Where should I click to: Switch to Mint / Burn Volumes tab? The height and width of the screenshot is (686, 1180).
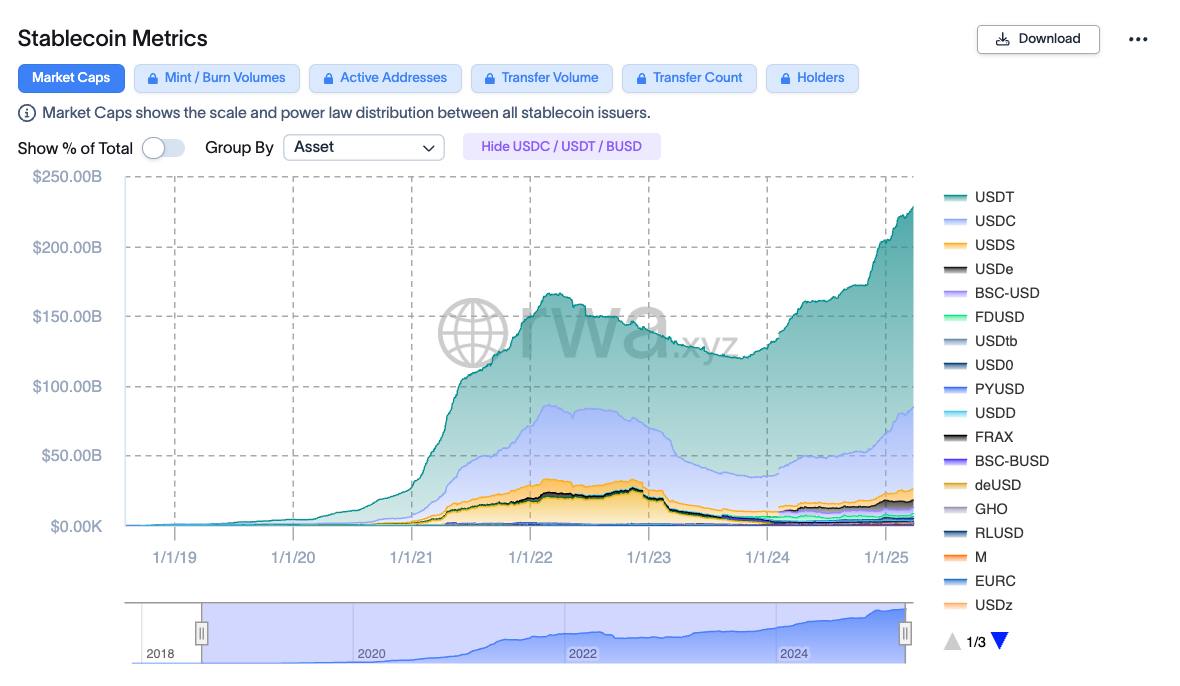pyautogui.click(x=217, y=78)
